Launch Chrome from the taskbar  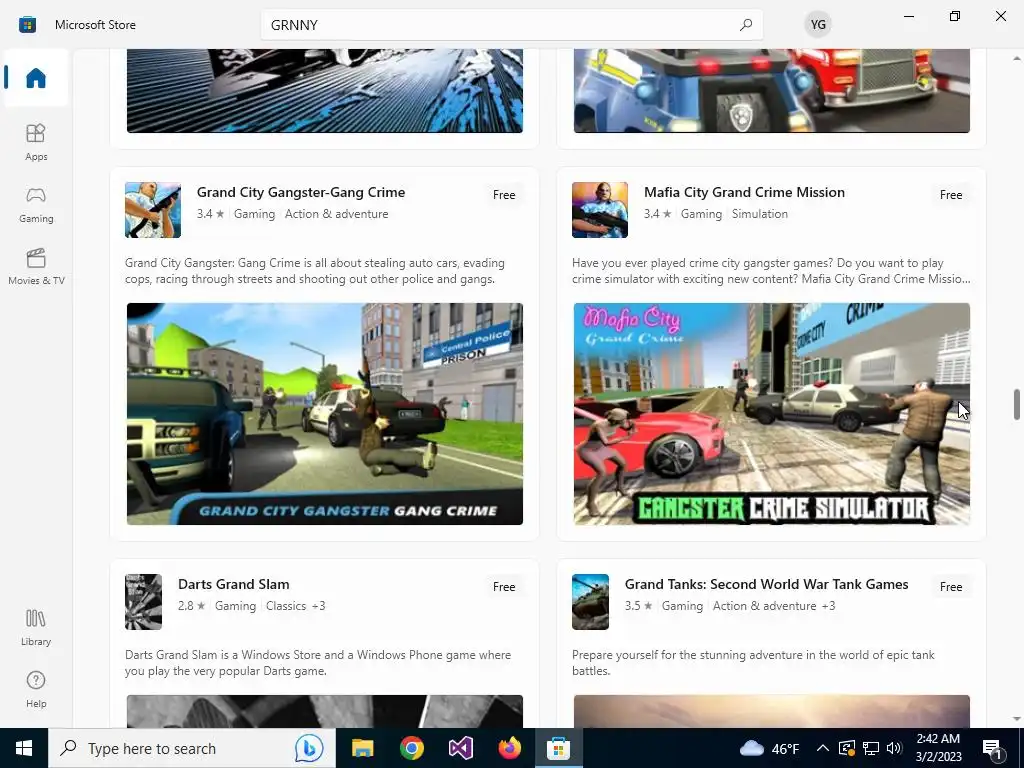coord(411,748)
